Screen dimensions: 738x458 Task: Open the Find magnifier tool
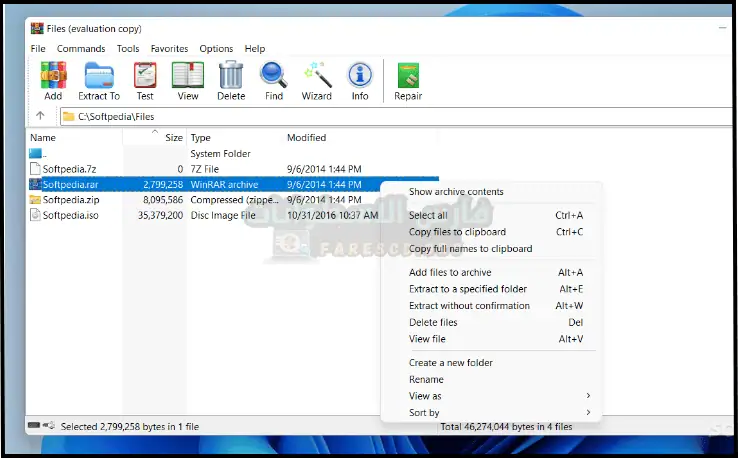(x=274, y=80)
